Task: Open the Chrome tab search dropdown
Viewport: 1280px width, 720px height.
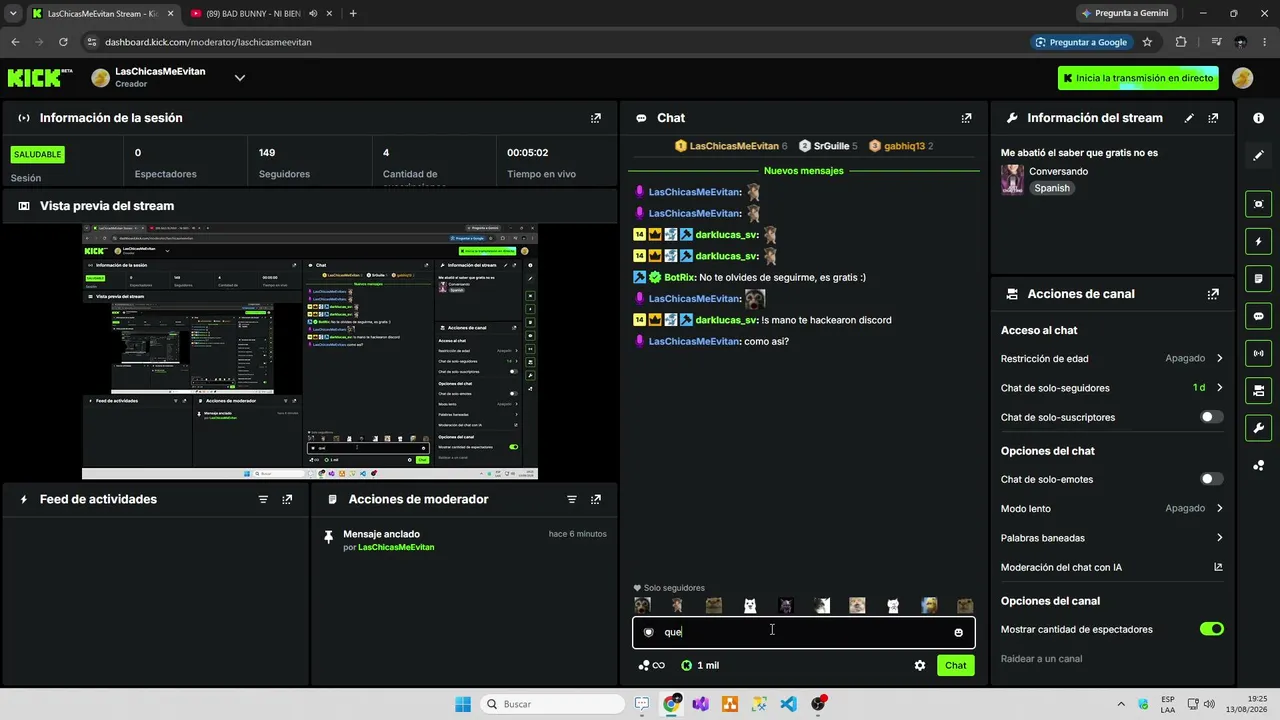Action: click(x=13, y=13)
